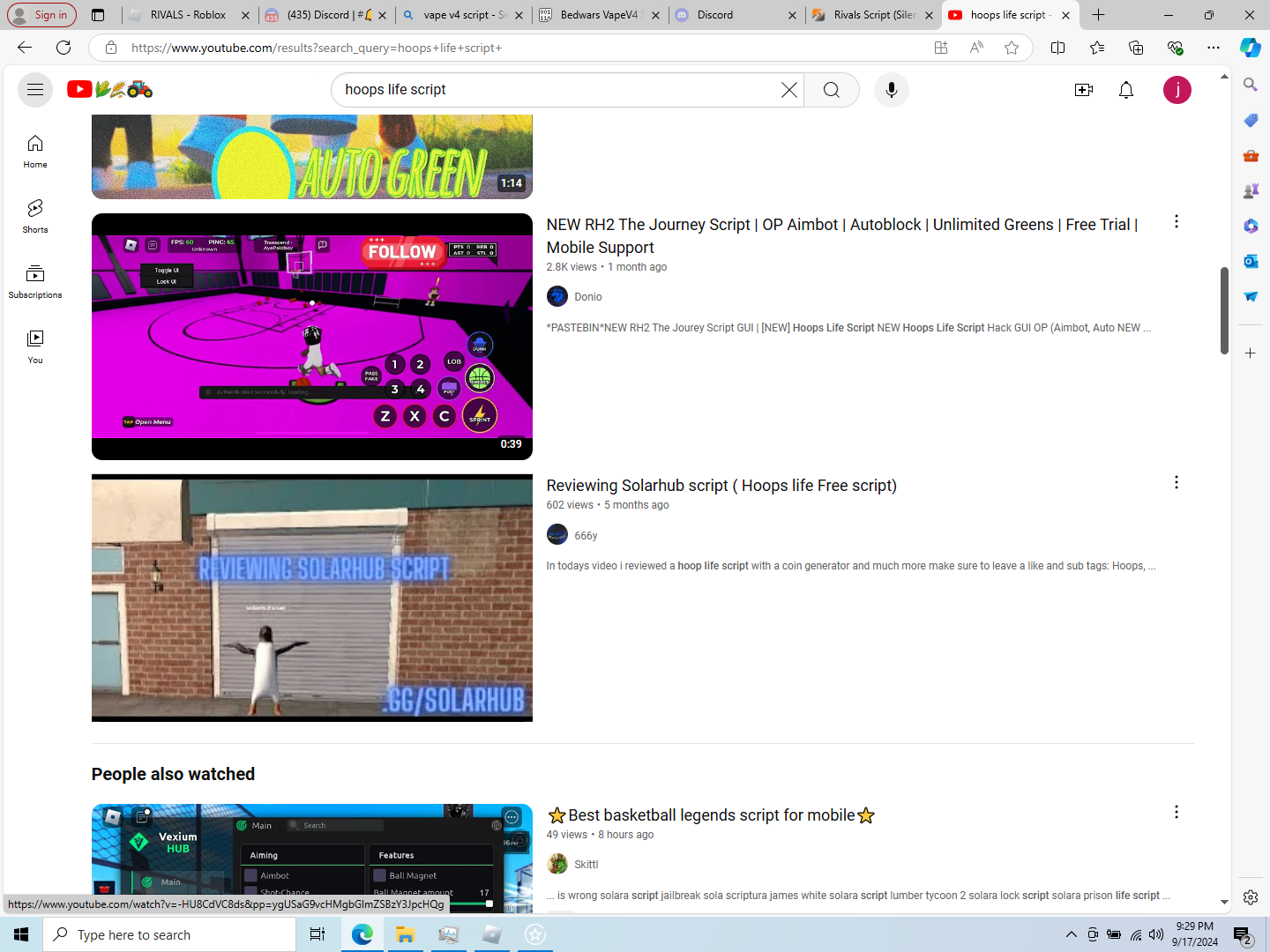The image size is (1270, 952).
Task: Play the RH2 Journey Script thumbnail
Action: click(x=312, y=337)
